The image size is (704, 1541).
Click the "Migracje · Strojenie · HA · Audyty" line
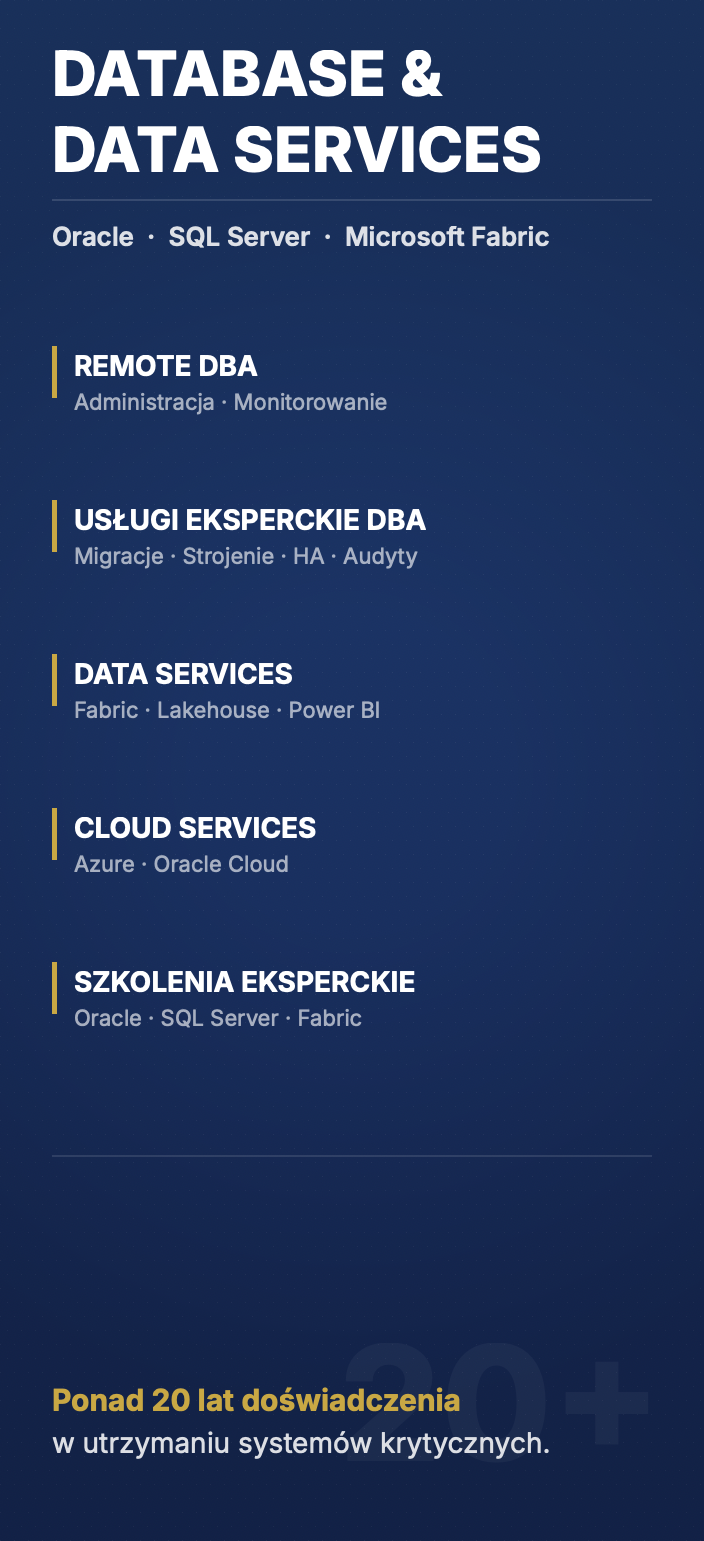(x=246, y=556)
